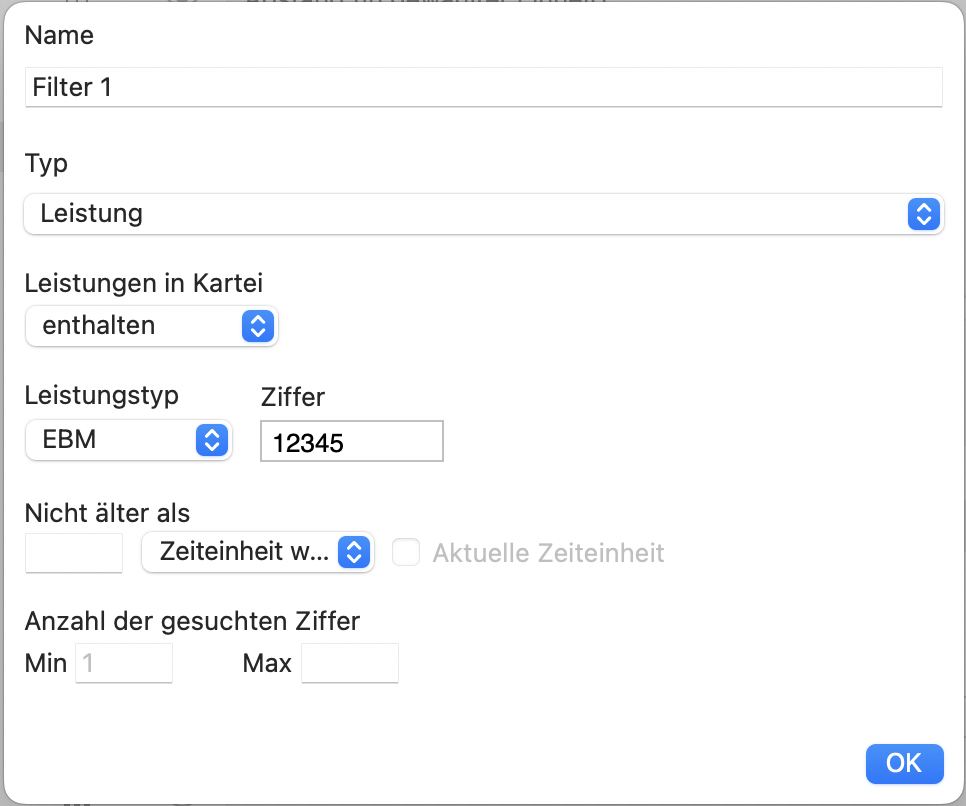This screenshot has width=966, height=806.
Task: Click the Ziffer field containing 12345
Action: [x=352, y=441]
